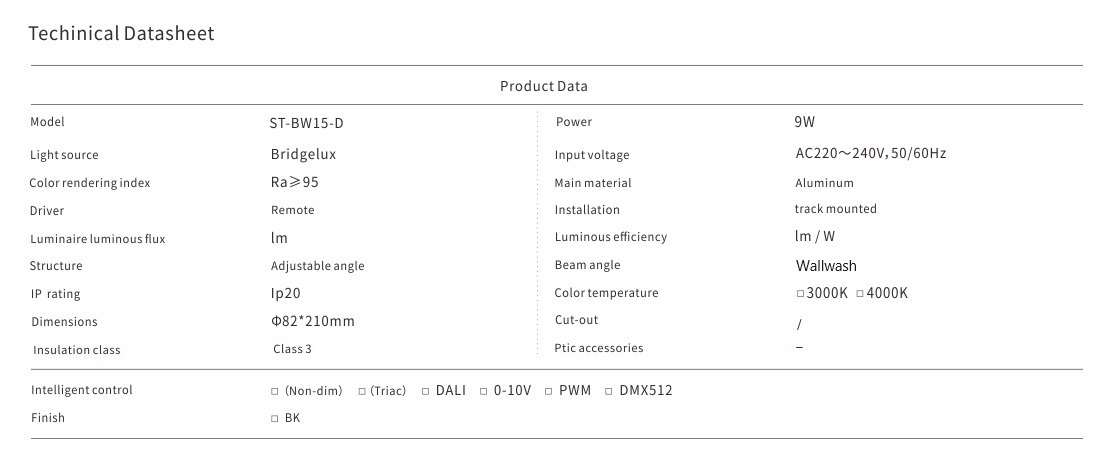
Task: Check the 4000K color temperature box
Action: click(860, 294)
